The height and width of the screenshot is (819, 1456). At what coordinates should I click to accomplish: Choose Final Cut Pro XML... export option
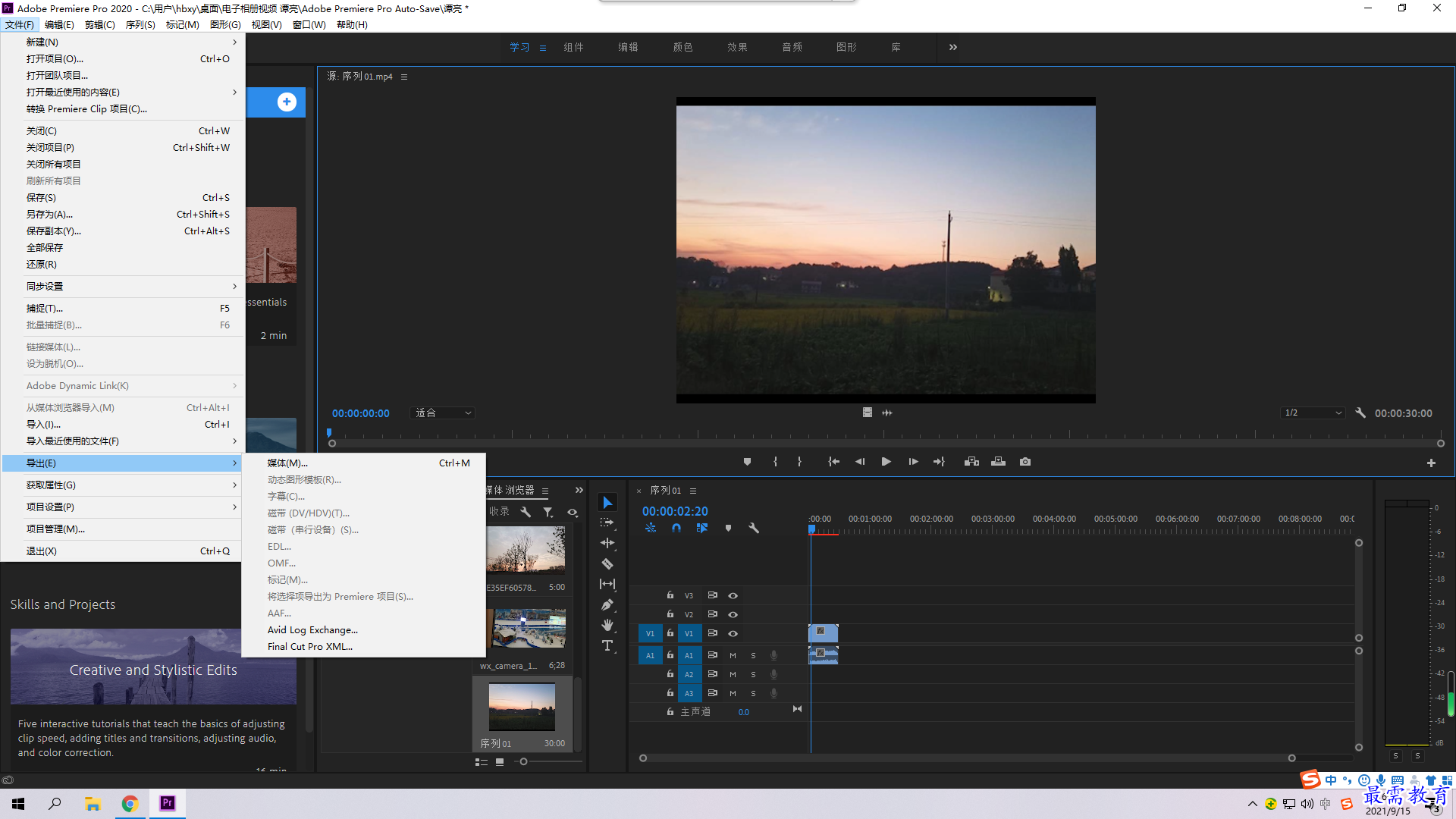(364, 646)
